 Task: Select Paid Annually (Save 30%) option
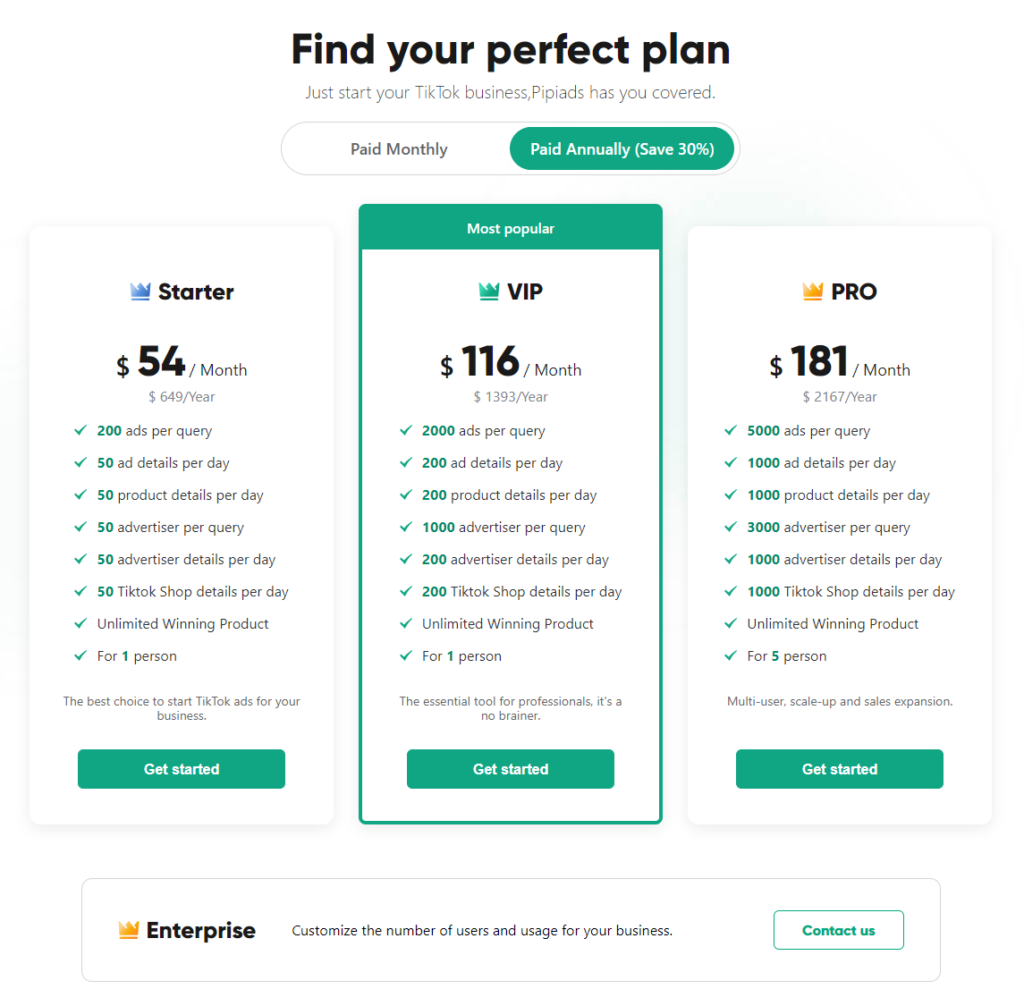point(622,149)
